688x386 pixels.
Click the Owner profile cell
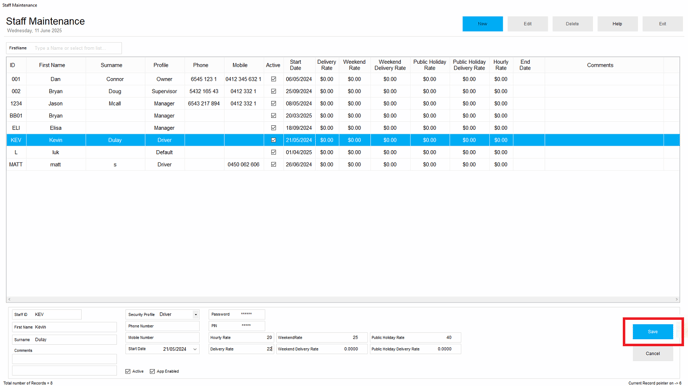[x=165, y=79]
